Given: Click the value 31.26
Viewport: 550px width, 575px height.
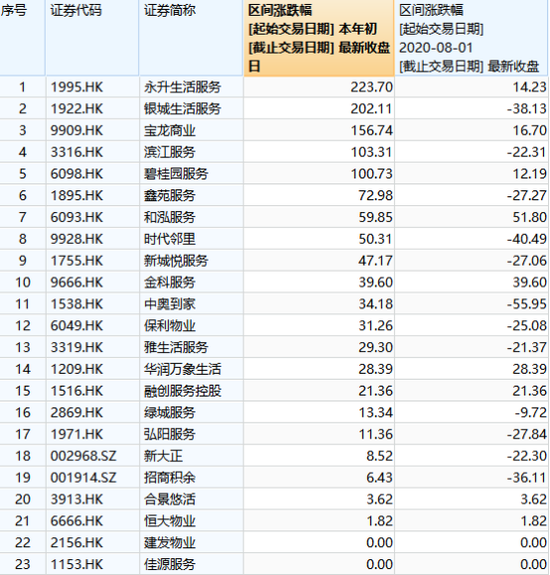Looking at the screenshot, I should tap(375, 325).
